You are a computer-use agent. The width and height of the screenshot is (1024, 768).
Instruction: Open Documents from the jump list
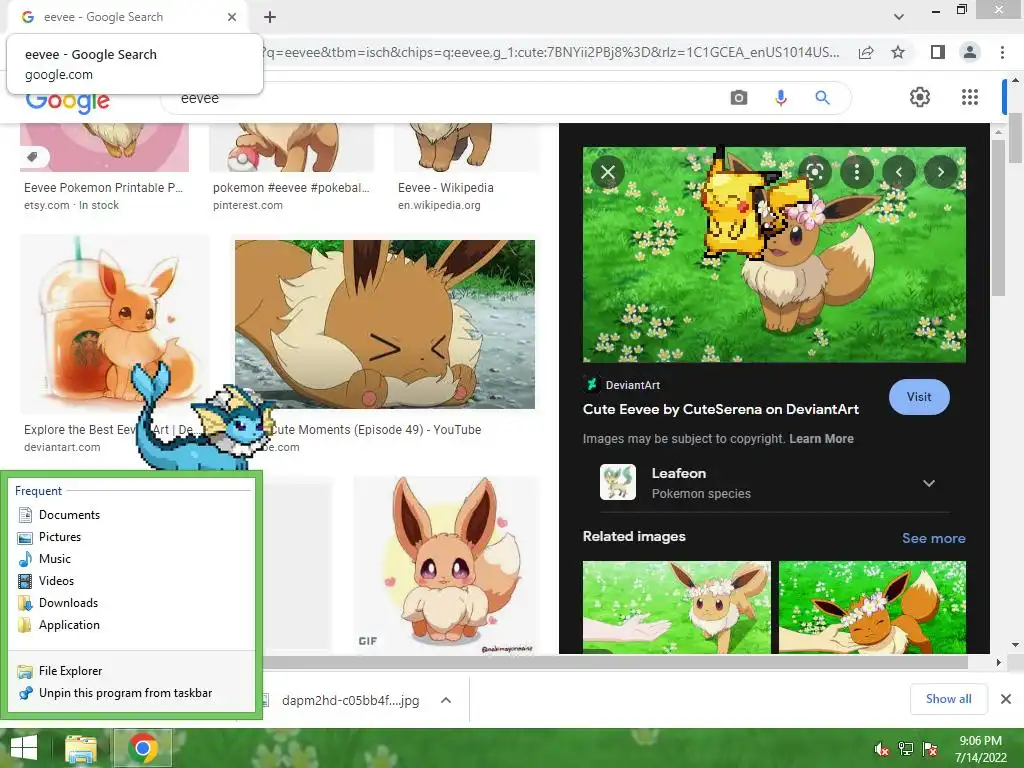tap(131, 515)
